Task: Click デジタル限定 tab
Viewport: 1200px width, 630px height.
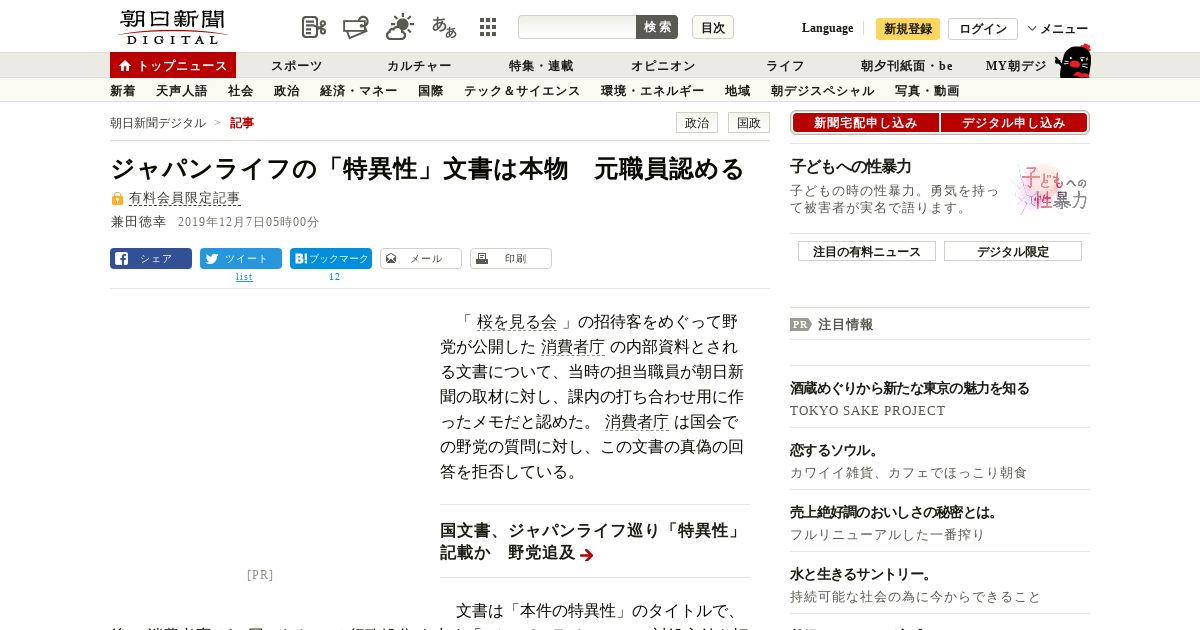Action: pyautogui.click(x=1013, y=252)
